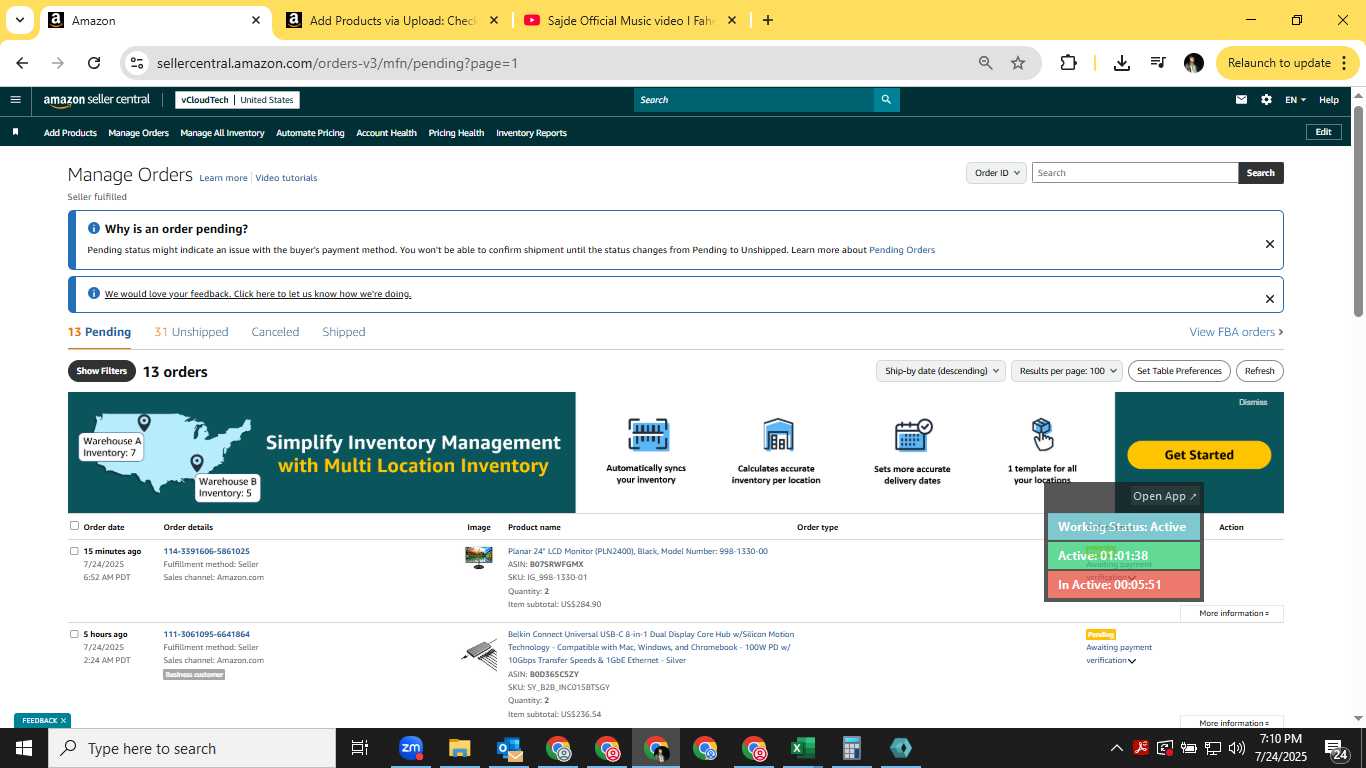The image size is (1366, 768).
Task: Open the messages envelope icon
Action: pyautogui.click(x=1241, y=100)
